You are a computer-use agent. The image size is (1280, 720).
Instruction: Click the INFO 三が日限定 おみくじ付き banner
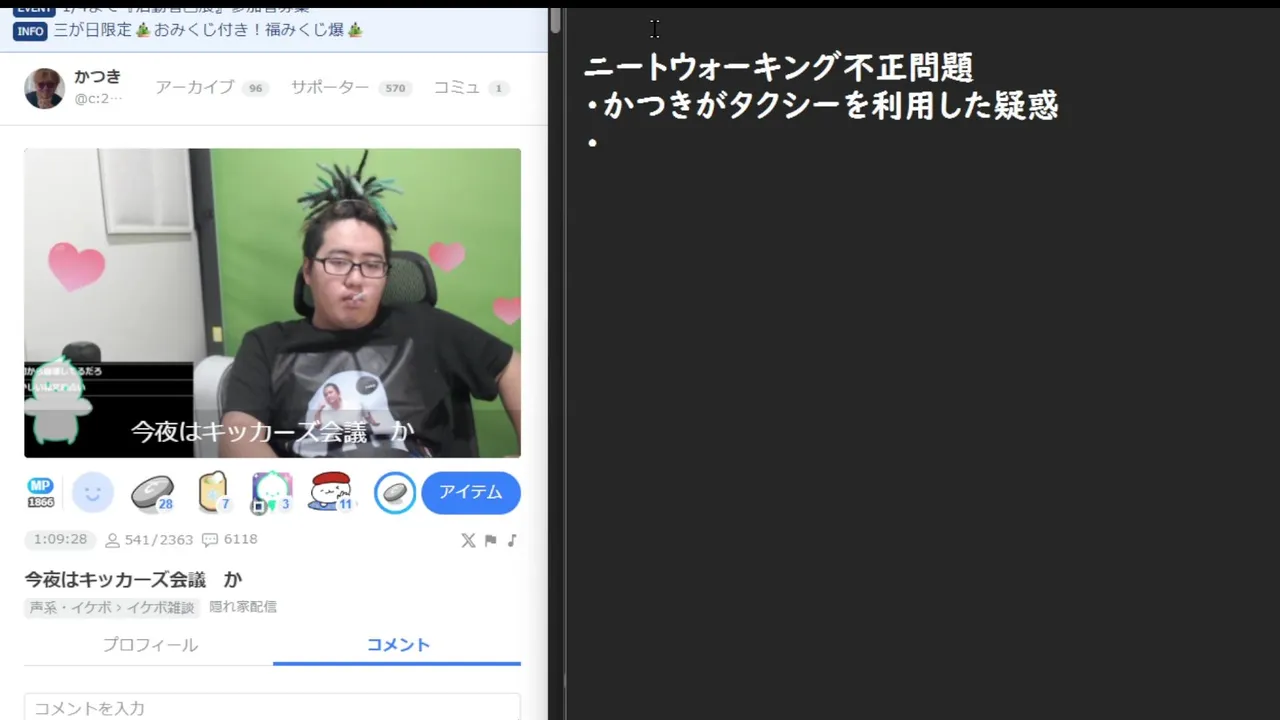(x=189, y=30)
